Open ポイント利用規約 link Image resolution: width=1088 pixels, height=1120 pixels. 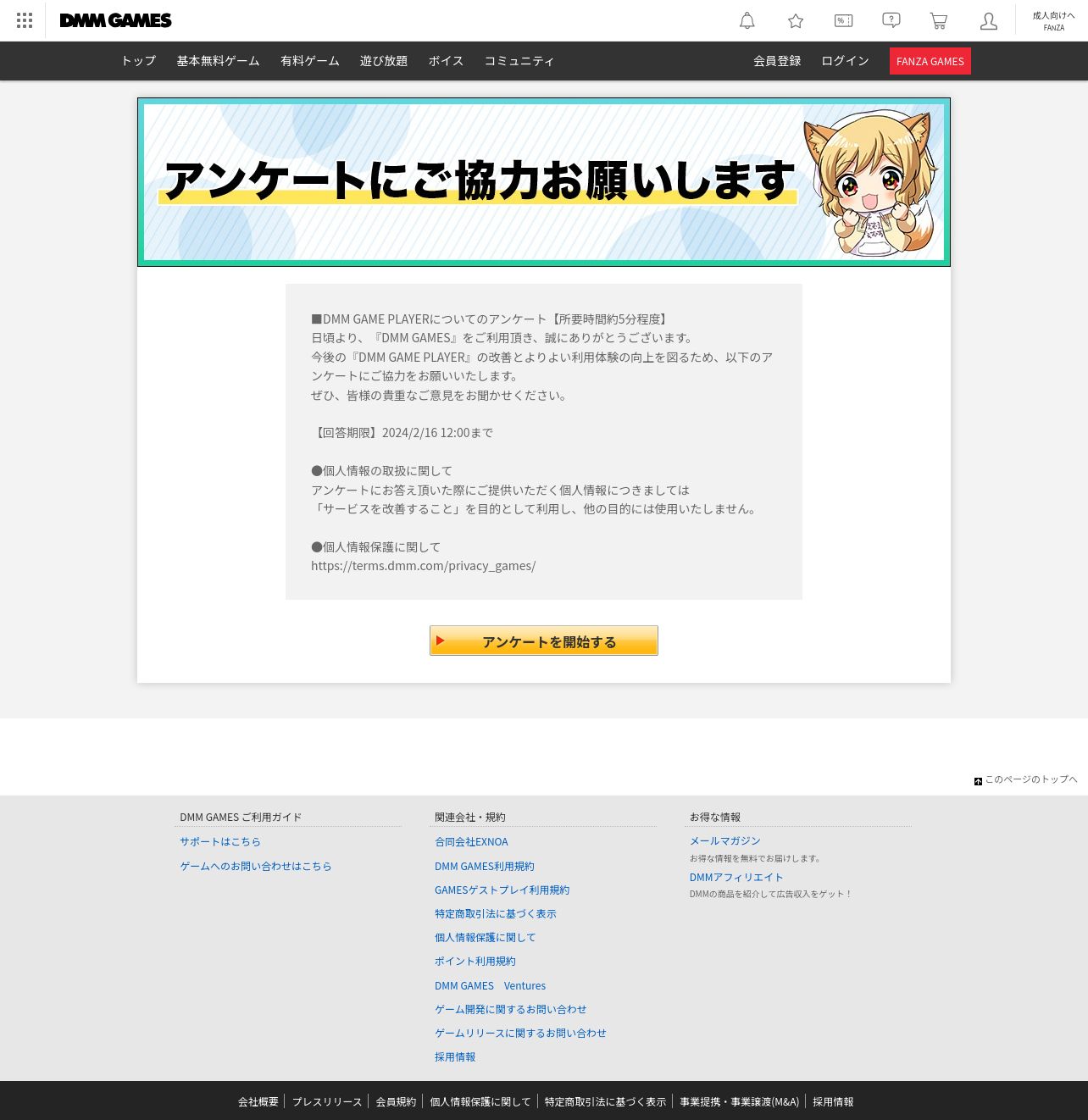coord(475,961)
